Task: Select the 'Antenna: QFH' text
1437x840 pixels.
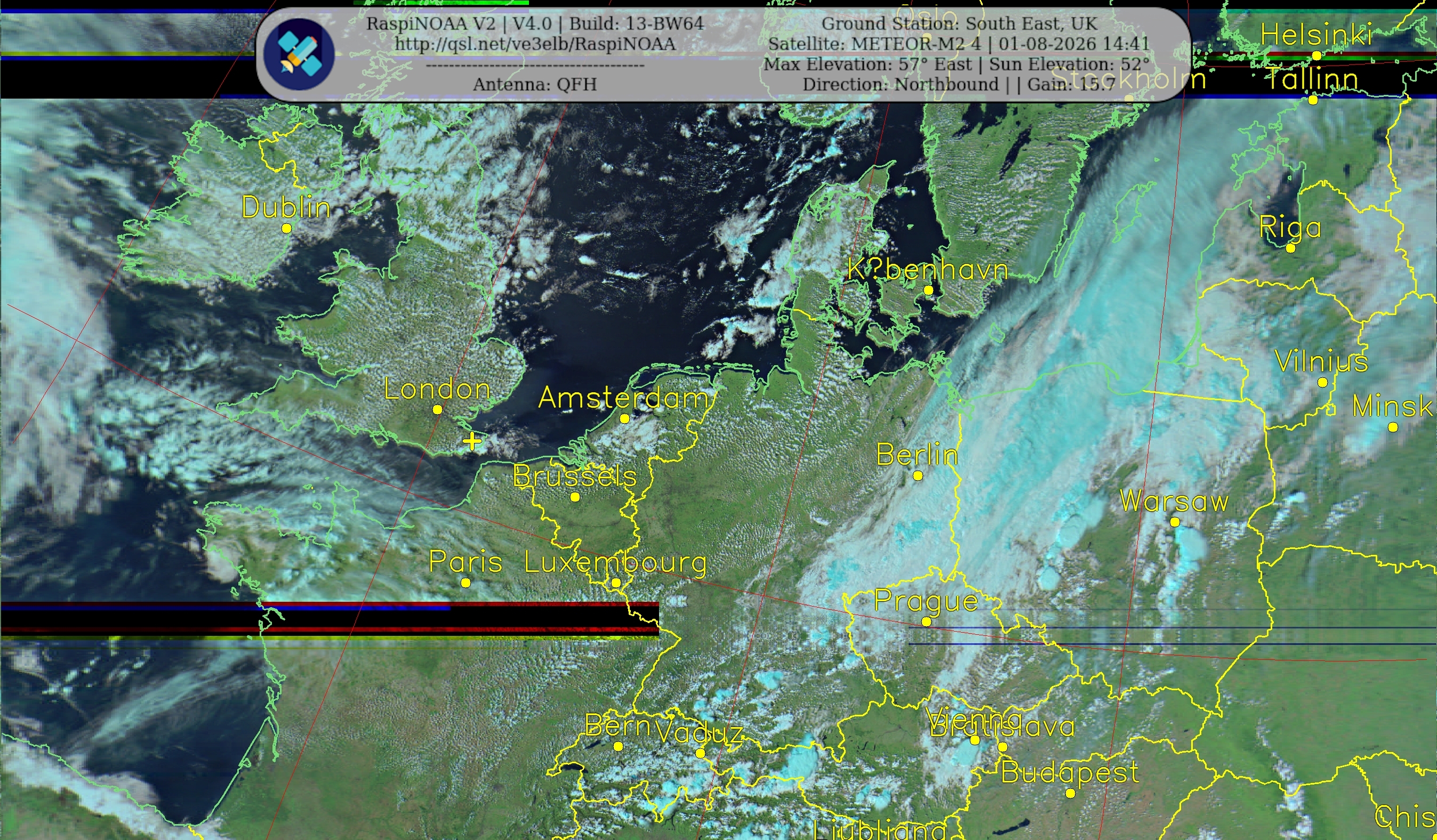Action: click(x=535, y=84)
